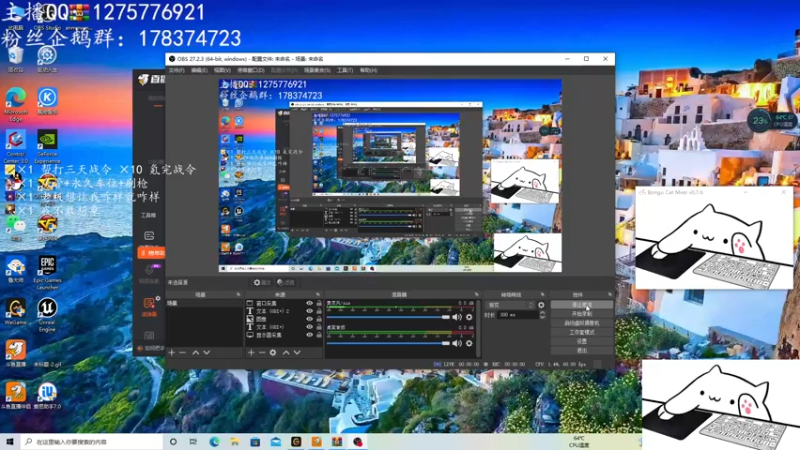This screenshot has width=800, height=450.
Task: Open File Explorer from the taskbar
Action: tap(235, 441)
